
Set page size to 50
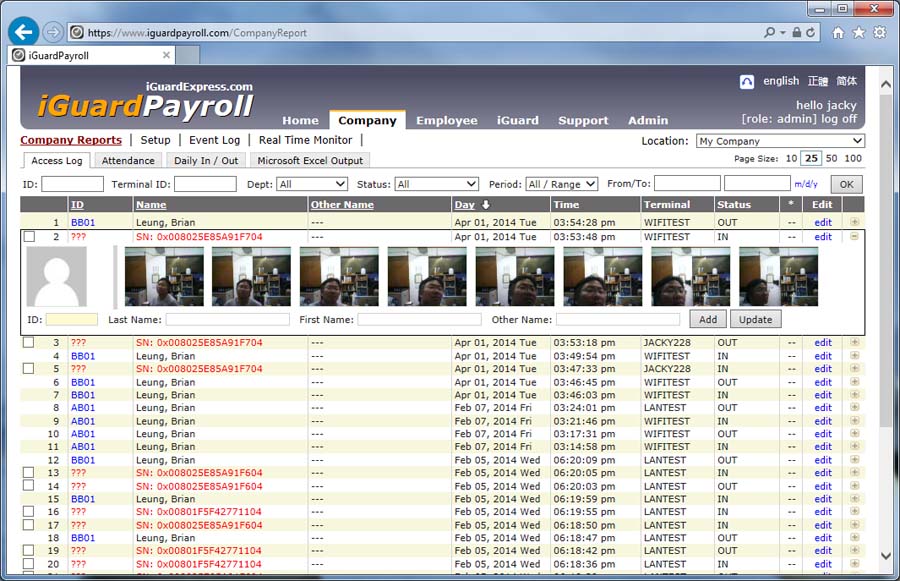(831, 158)
